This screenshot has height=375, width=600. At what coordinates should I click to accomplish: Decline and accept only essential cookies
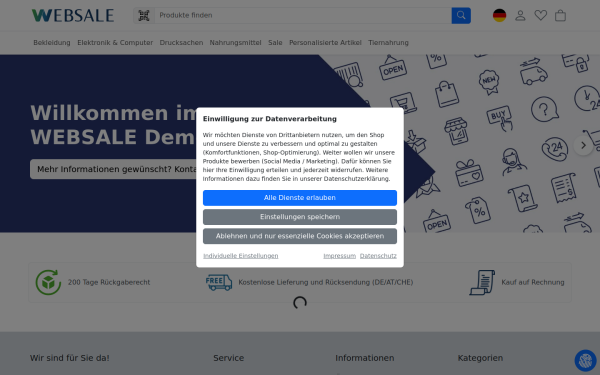(300, 236)
